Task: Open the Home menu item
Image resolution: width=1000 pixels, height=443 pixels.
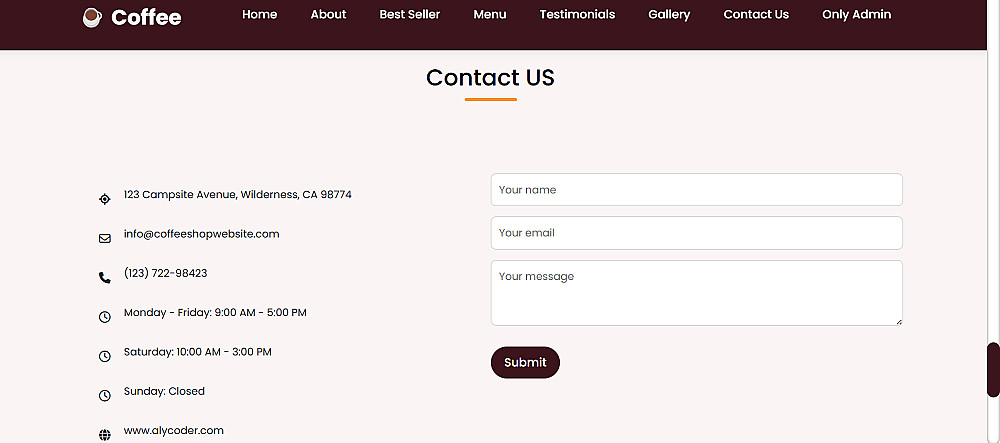Action: pos(260,14)
